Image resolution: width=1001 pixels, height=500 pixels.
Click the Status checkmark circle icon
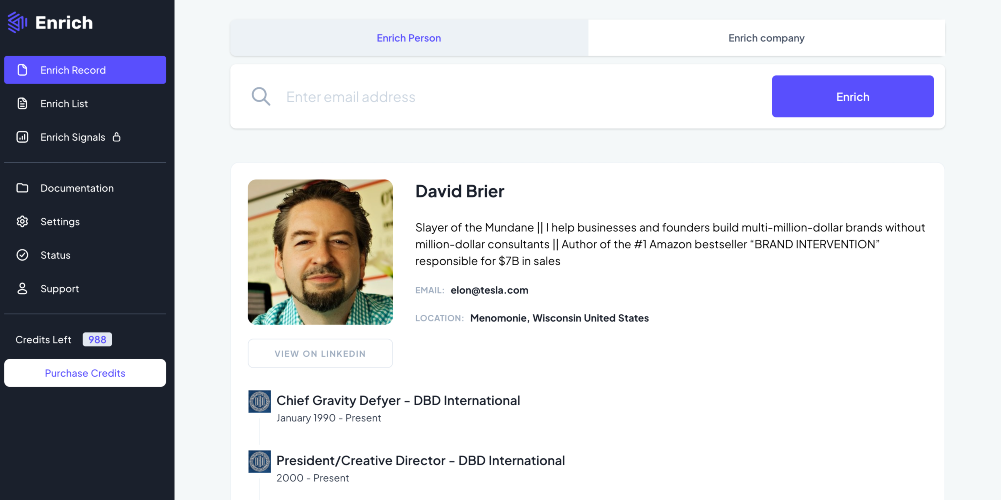click(22, 255)
